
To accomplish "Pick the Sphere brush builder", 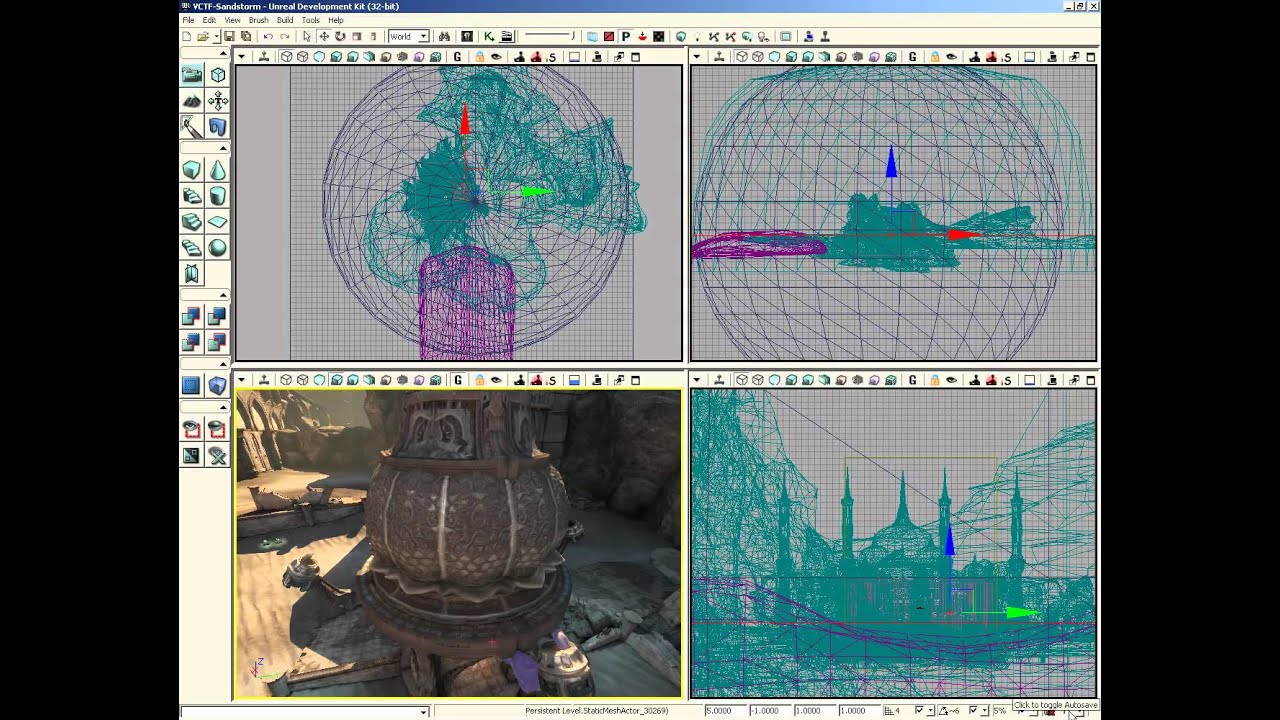I will [217, 248].
